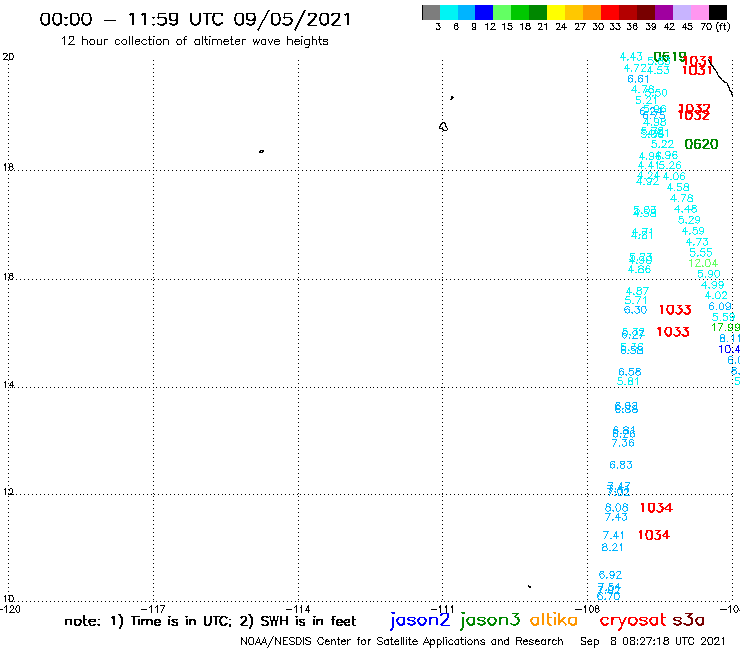Click the wave height value '5.55'
Screen dimensions: 740x650
700,253
